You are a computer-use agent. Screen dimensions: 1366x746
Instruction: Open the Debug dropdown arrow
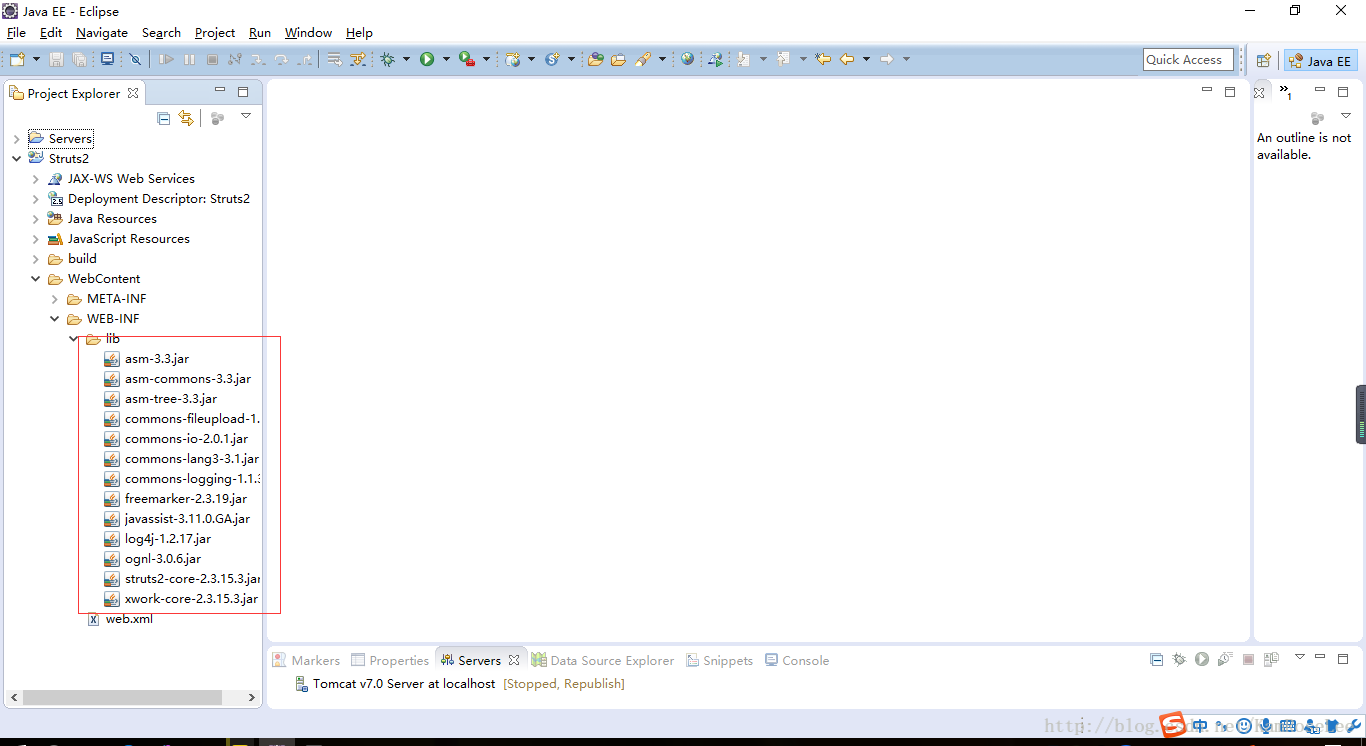pyautogui.click(x=406, y=59)
